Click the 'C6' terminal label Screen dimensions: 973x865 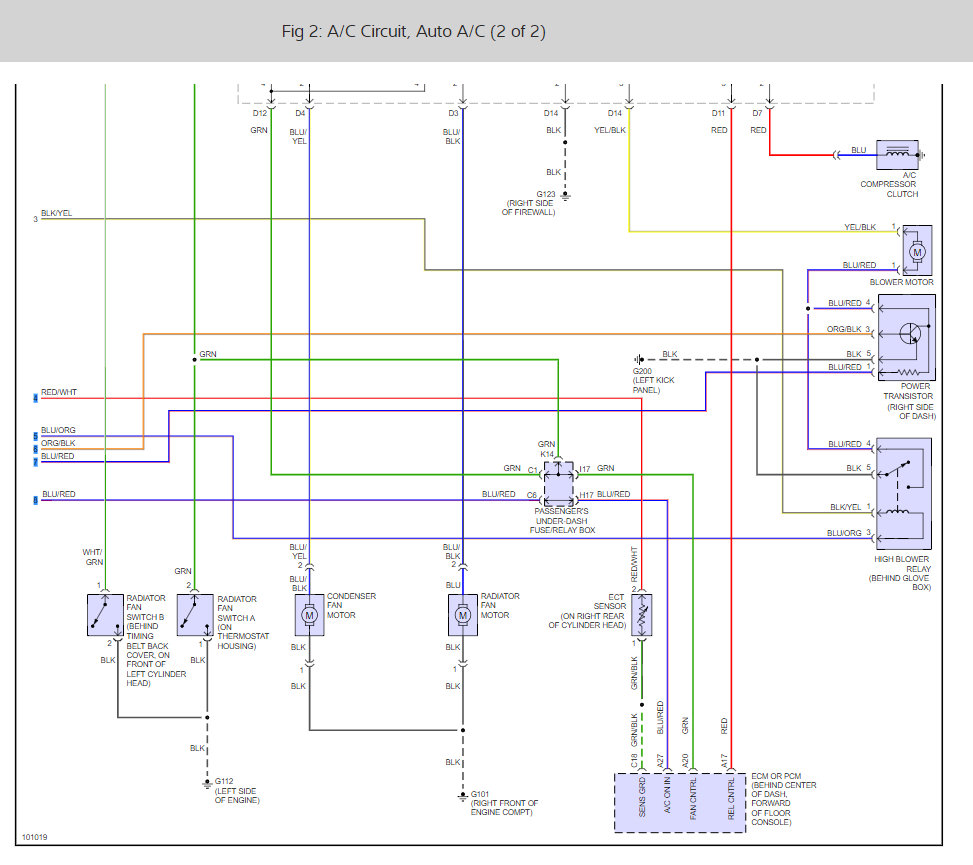(x=532, y=495)
